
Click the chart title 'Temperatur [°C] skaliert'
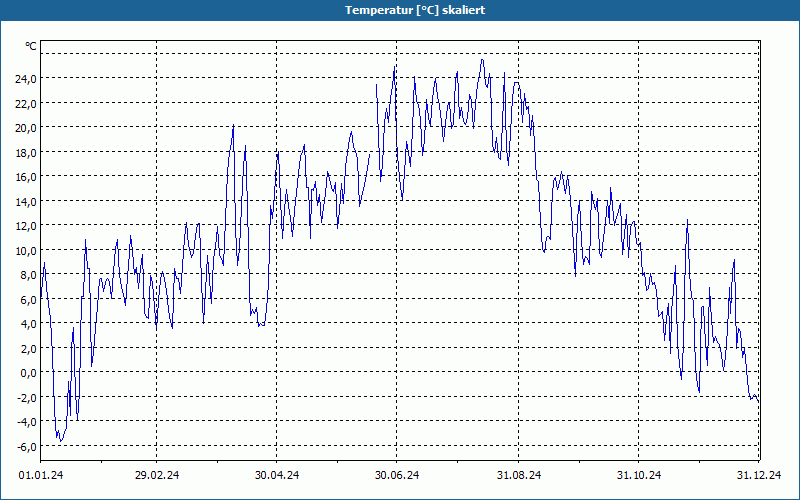click(x=415, y=10)
